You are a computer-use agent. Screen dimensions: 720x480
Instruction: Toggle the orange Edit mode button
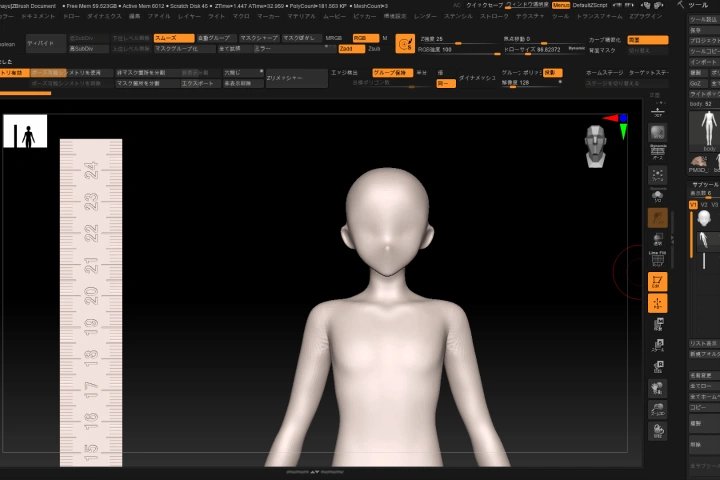[x=657, y=282]
